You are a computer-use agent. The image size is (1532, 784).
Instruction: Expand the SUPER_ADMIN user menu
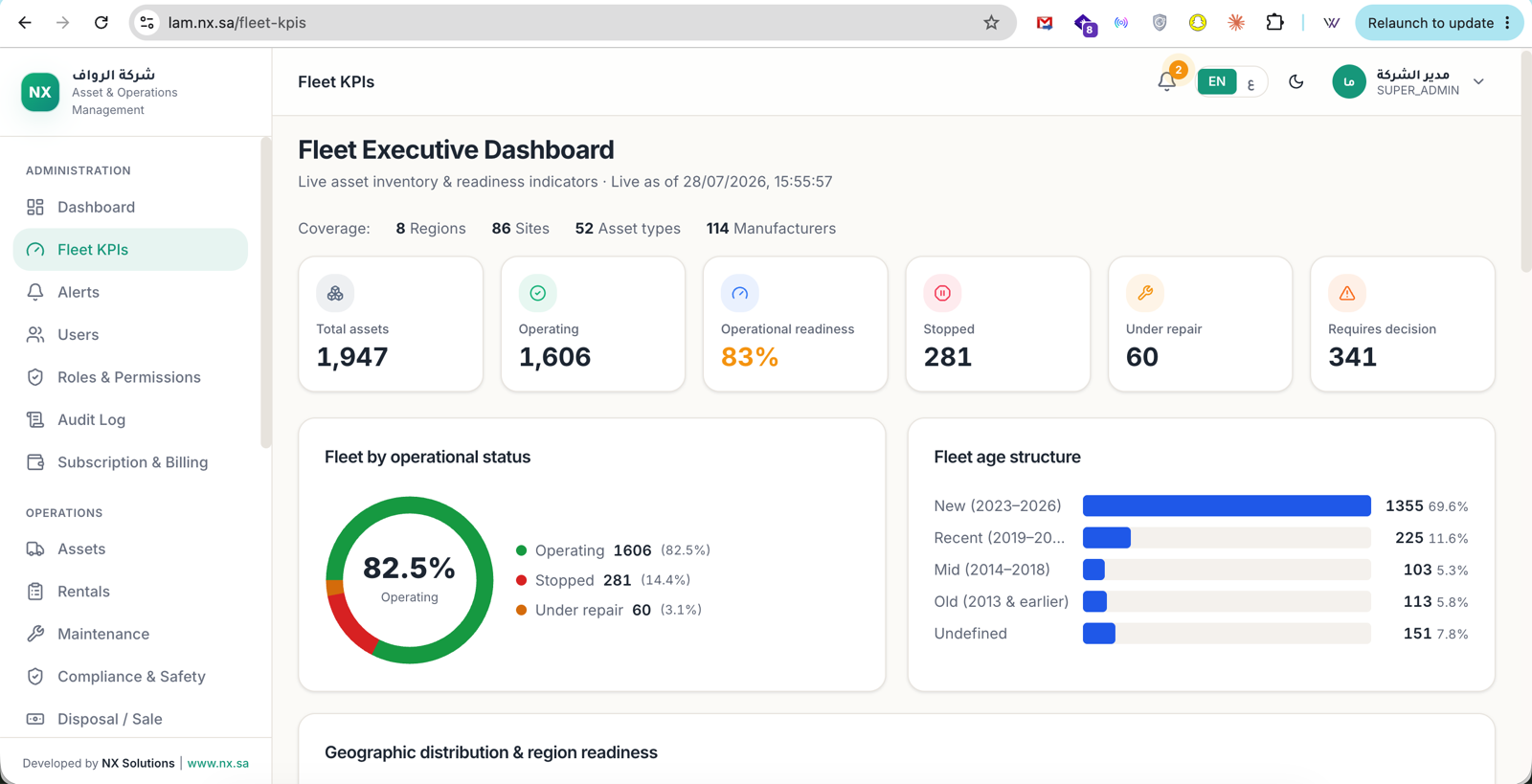point(1479,82)
